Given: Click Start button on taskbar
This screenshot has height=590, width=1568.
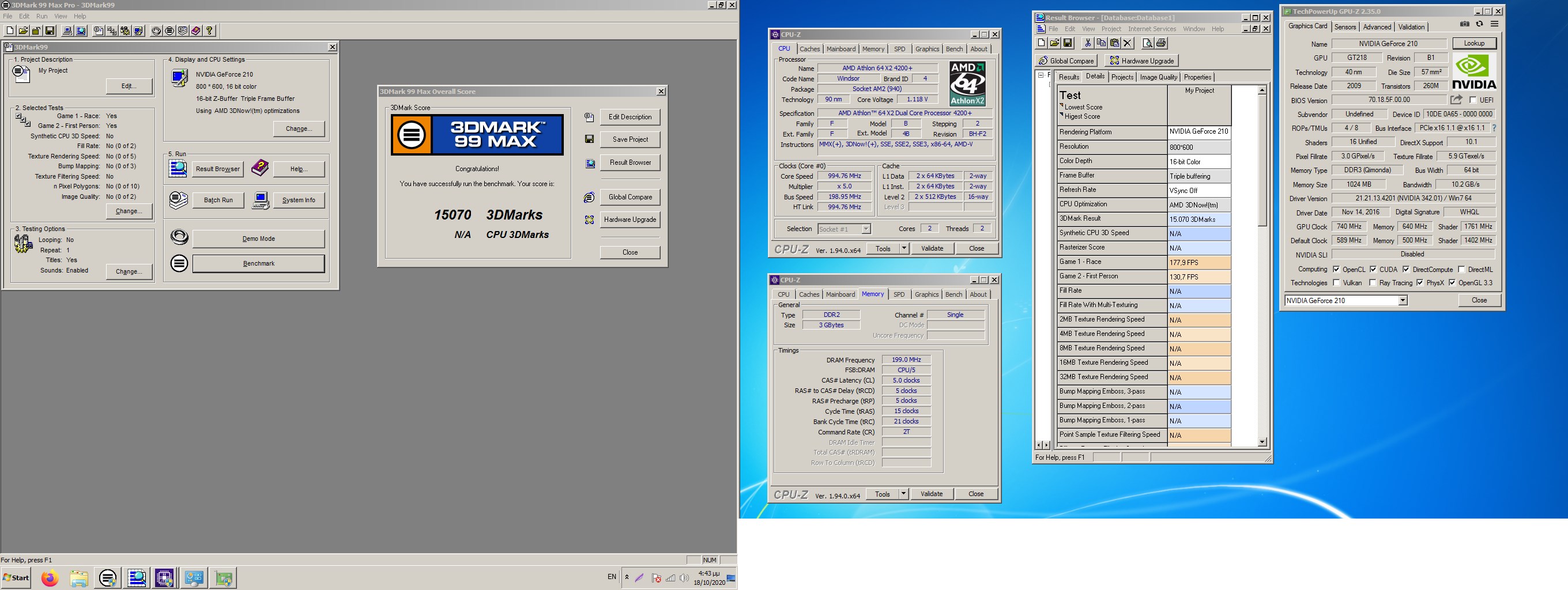Looking at the screenshot, I should point(16,578).
